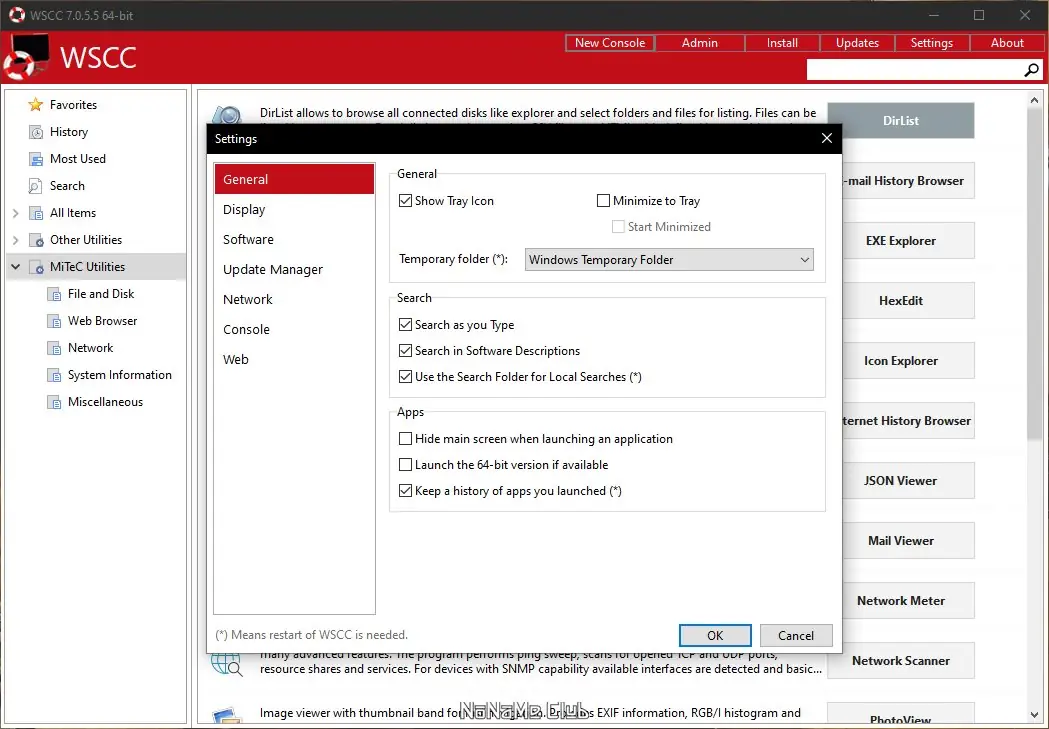Enable Hide main screen when launching application
Screen dimensions: 1049x729
tap(405, 439)
